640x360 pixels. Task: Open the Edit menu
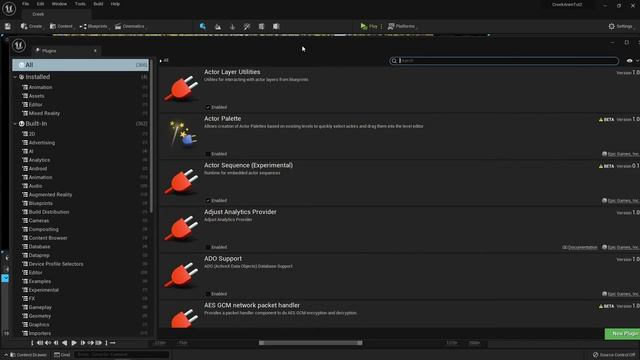40,4
